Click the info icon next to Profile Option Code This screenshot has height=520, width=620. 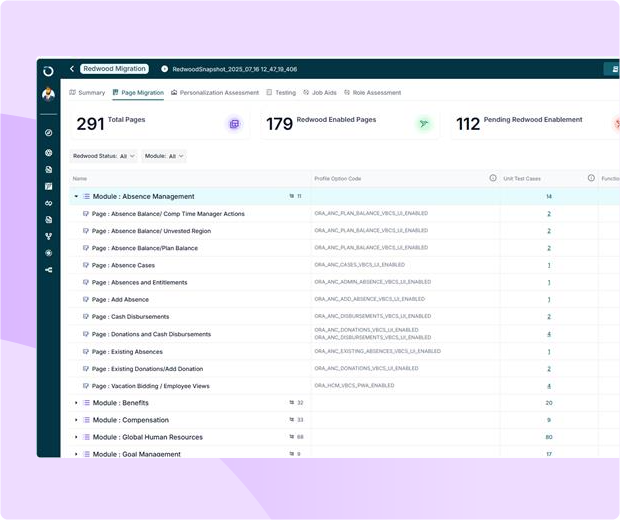click(493, 178)
